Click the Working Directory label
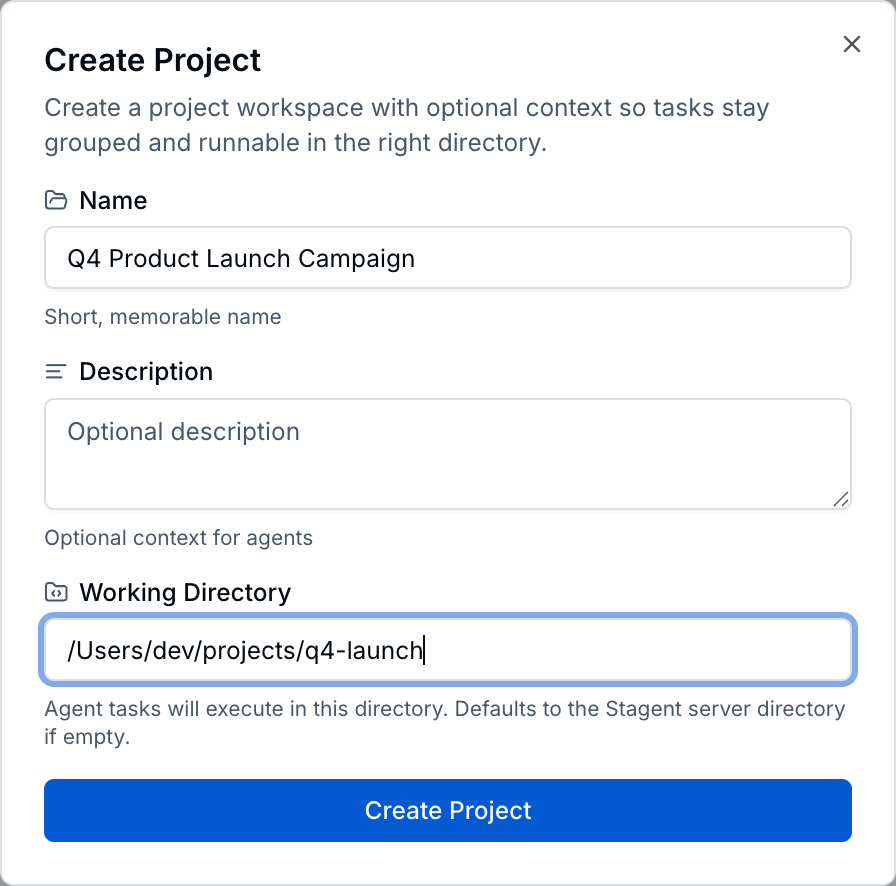Viewport: 896px width, 886px height. click(185, 592)
